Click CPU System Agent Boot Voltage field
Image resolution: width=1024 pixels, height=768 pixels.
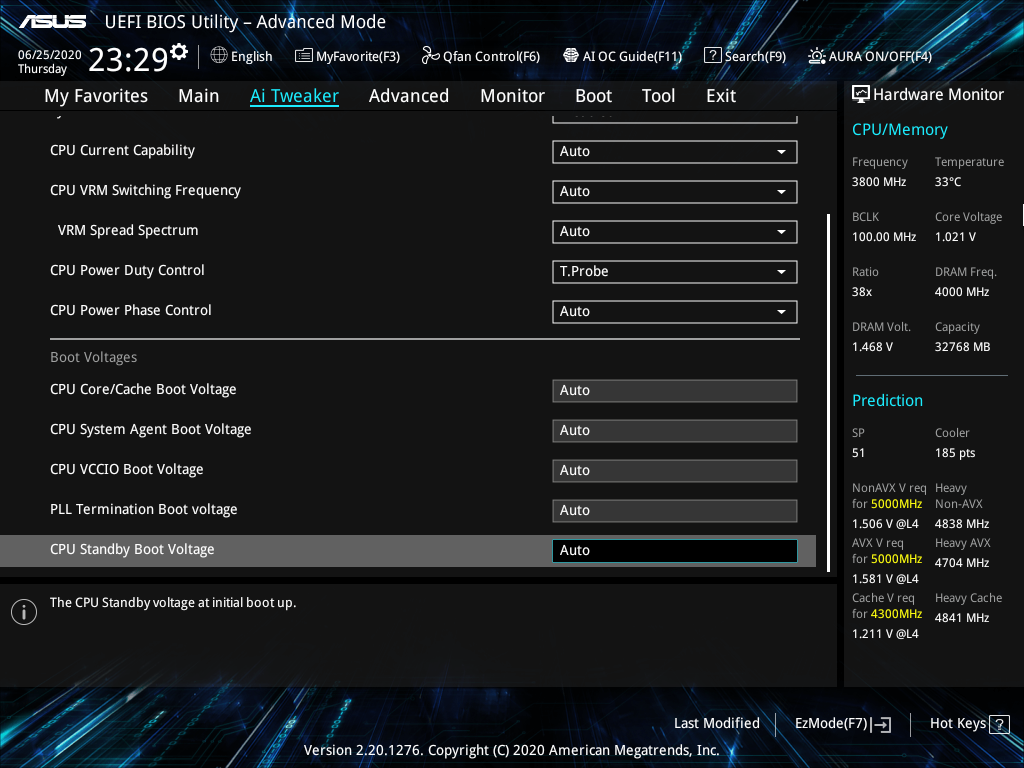[x=675, y=430]
